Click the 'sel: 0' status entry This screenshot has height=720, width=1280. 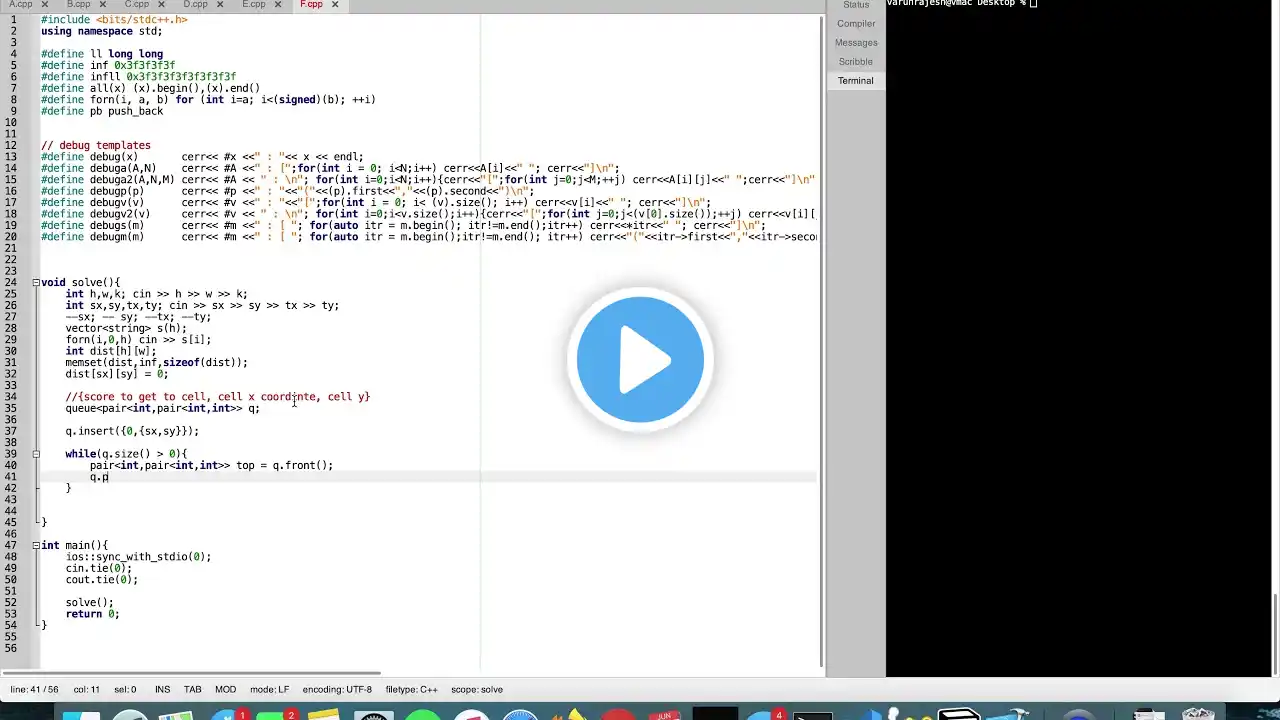[125, 689]
